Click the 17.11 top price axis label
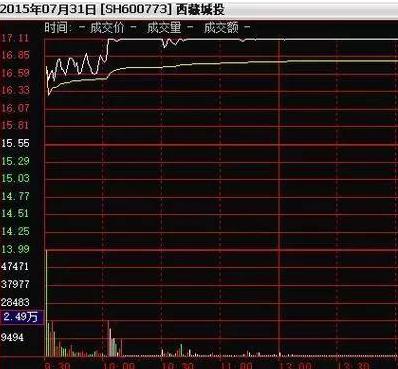This screenshot has height=369, width=398. (15, 38)
